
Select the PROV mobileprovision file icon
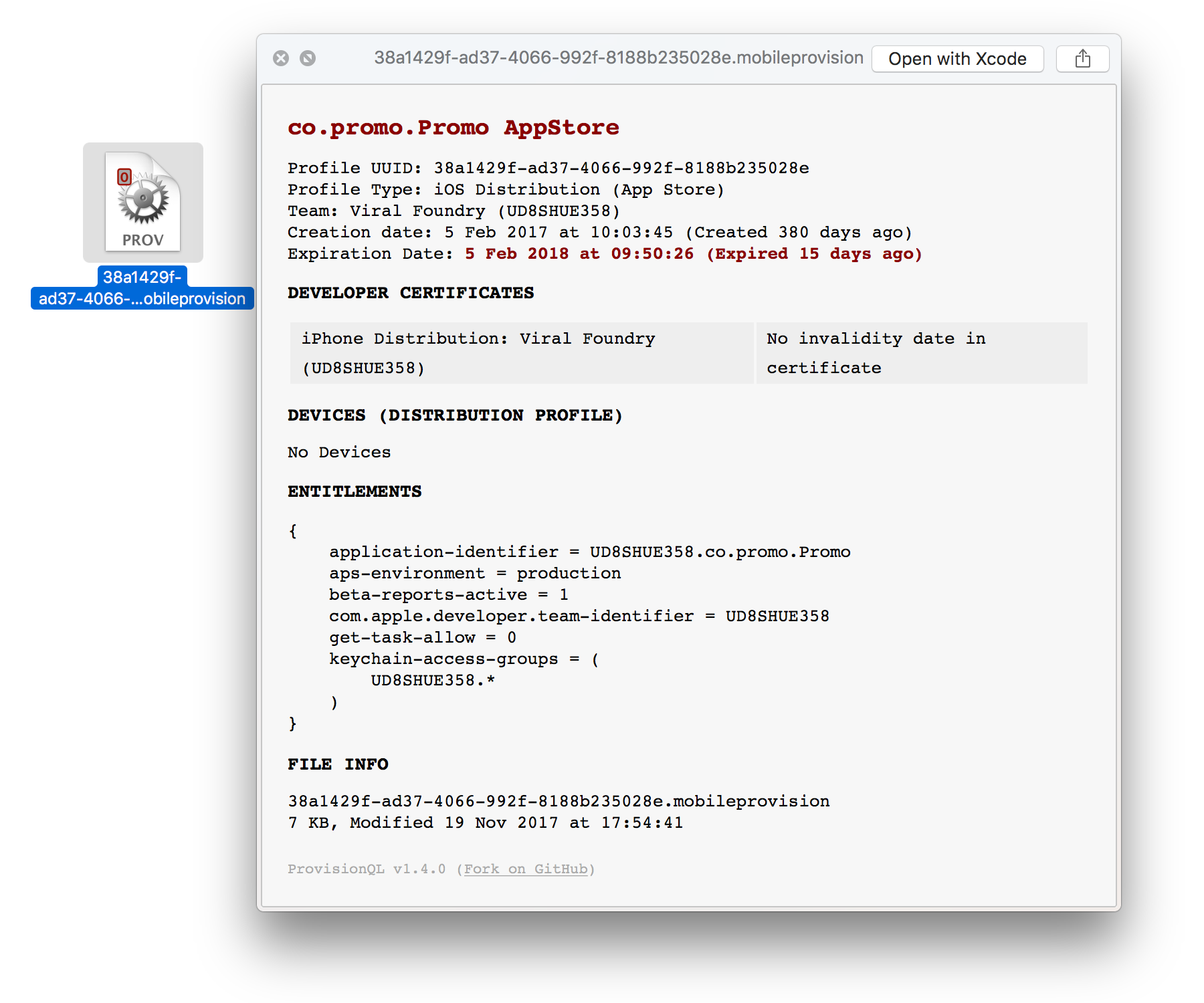pos(143,202)
